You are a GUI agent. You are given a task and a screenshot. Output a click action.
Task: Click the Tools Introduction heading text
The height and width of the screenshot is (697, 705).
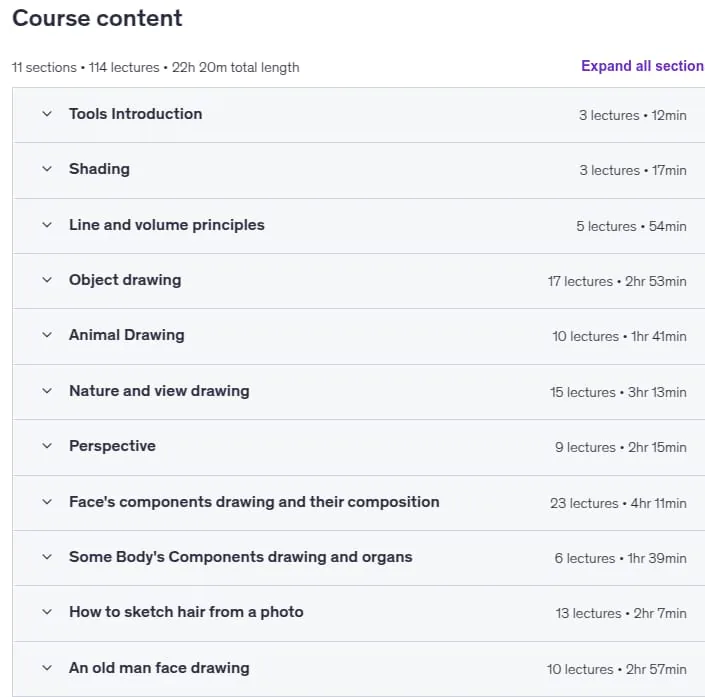tap(135, 114)
